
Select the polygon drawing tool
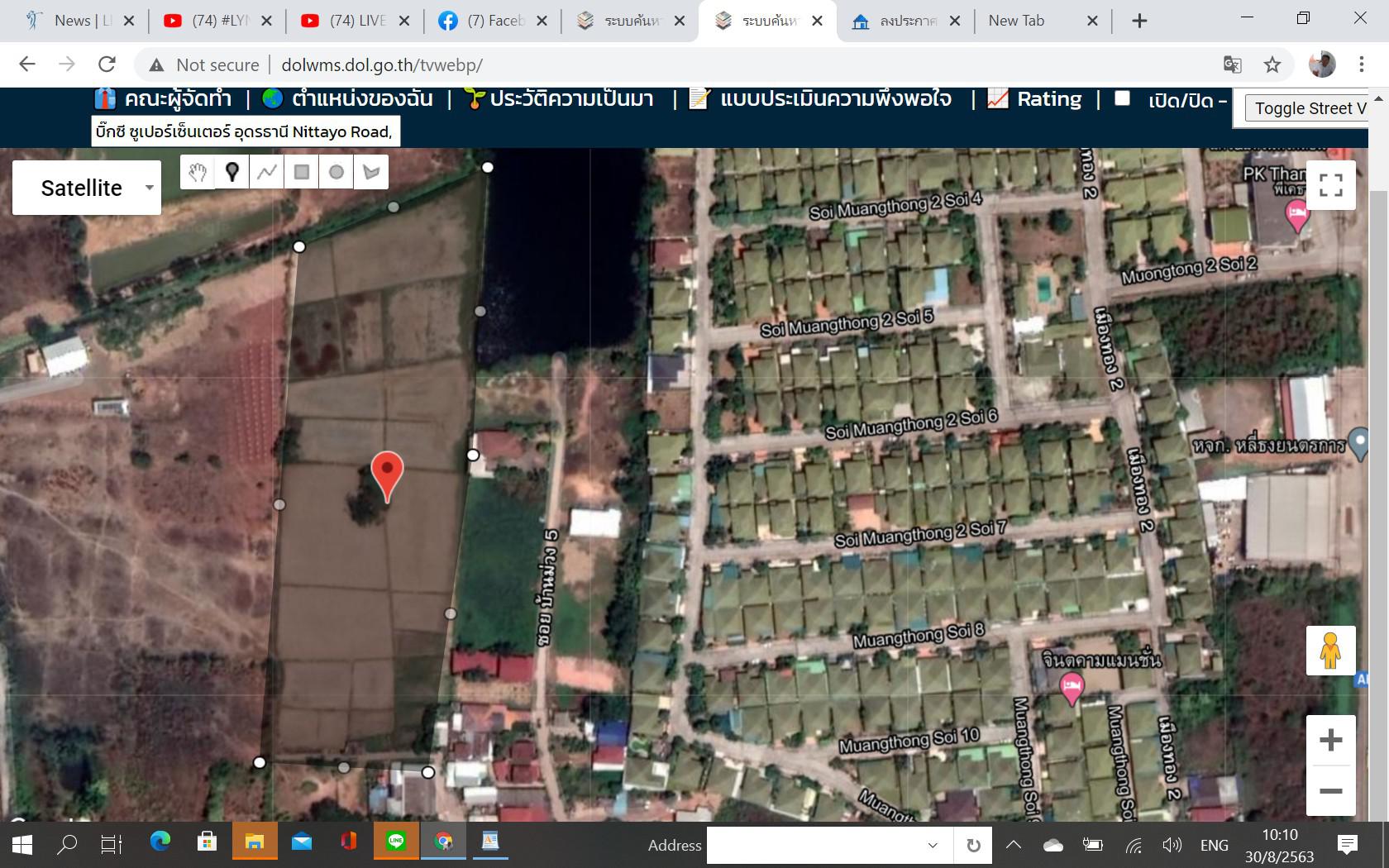(371, 172)
